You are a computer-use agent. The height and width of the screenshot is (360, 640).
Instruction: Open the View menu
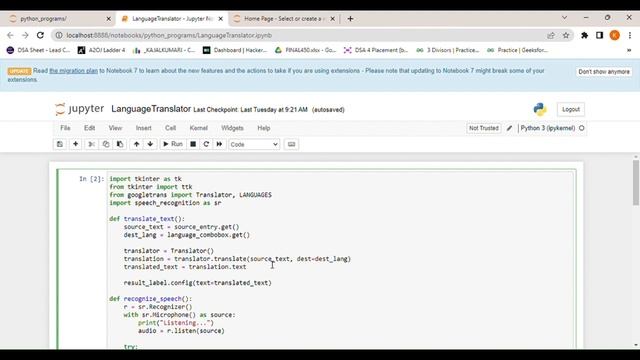[115, 128]
